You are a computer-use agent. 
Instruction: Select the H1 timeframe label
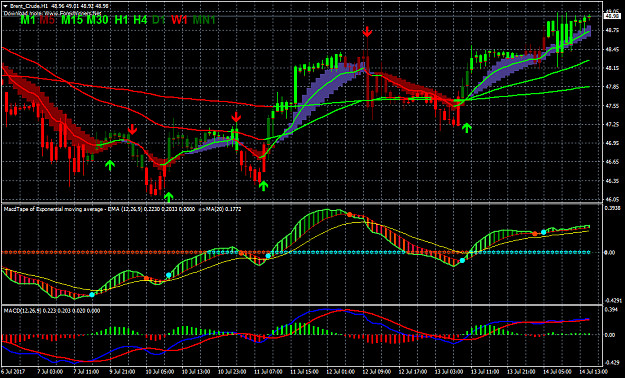pyautogui.click(x=122, y=20)
